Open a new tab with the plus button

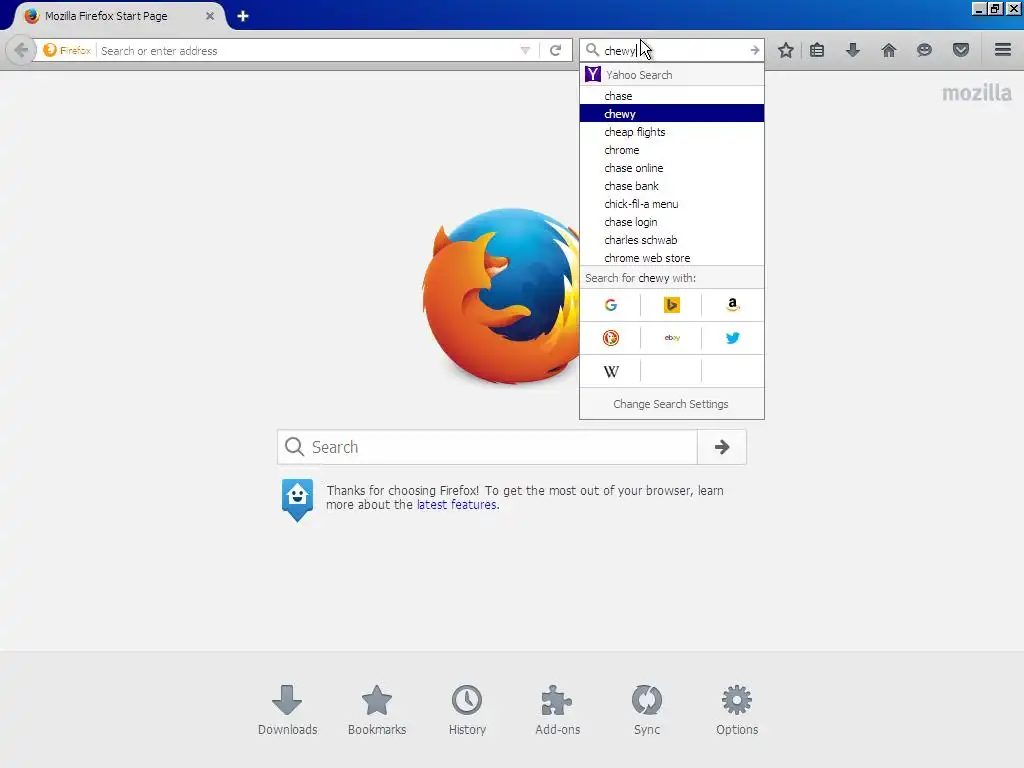click(243, 16)
